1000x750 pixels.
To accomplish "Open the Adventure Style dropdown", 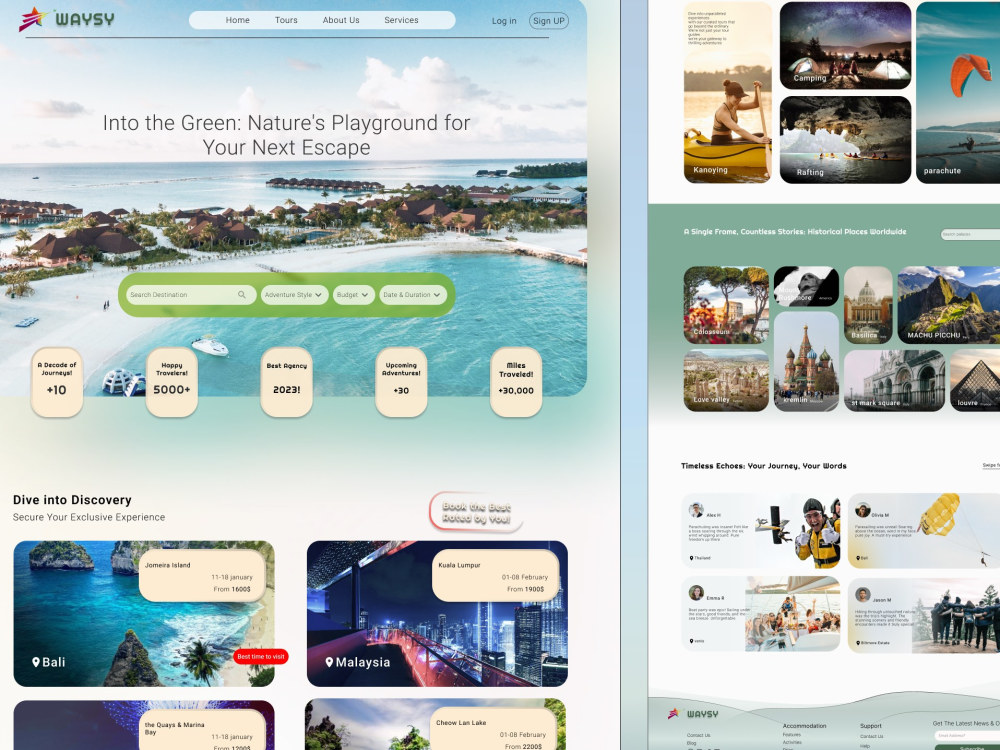I will 294,295.
